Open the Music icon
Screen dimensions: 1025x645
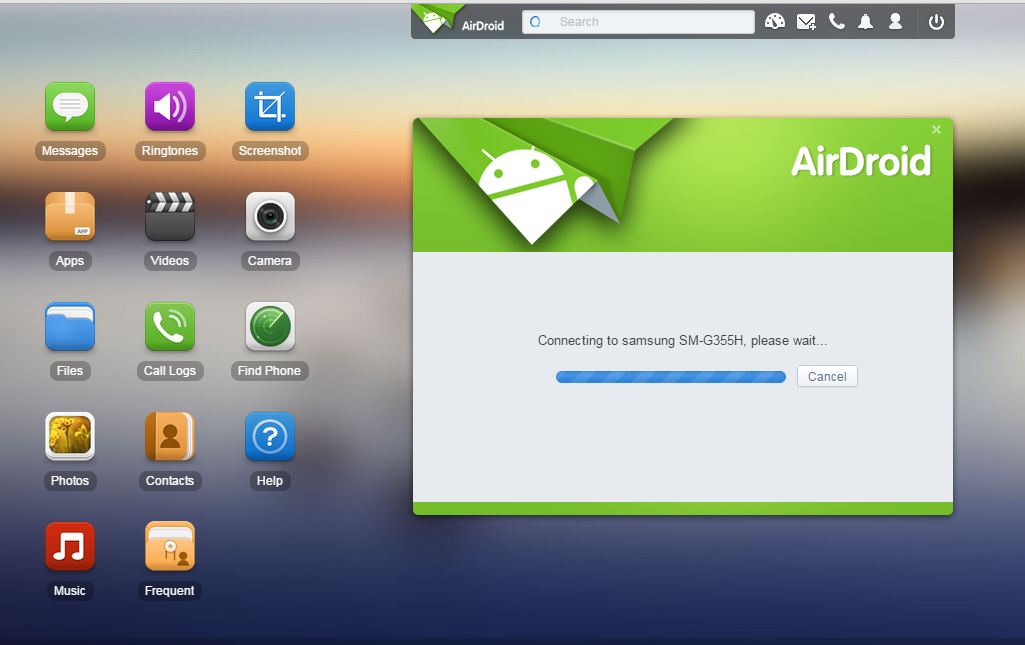pos(70,546)
